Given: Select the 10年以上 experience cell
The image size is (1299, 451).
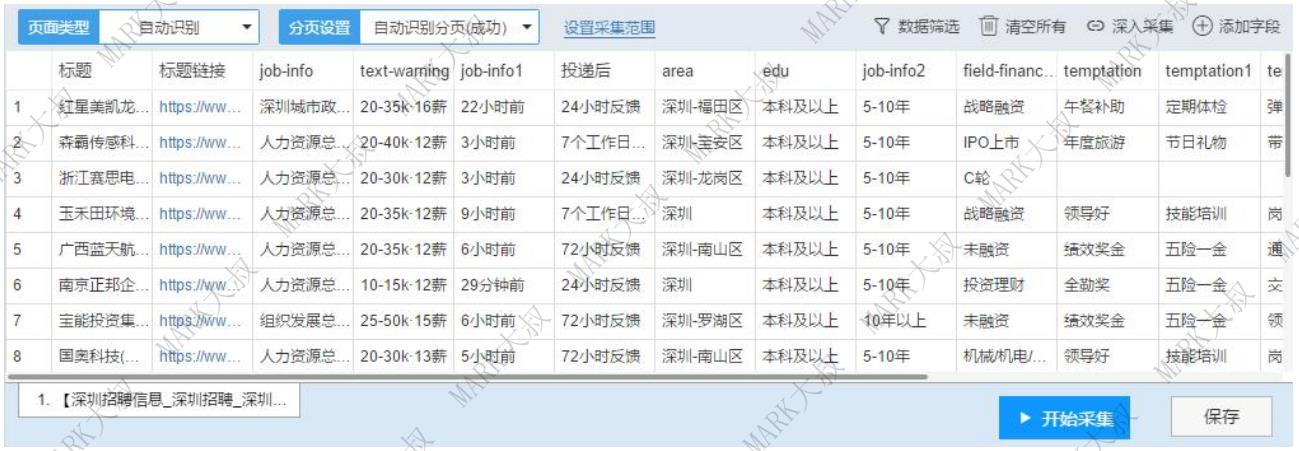Looking at the screenshot, I should [x=906, y=321].
